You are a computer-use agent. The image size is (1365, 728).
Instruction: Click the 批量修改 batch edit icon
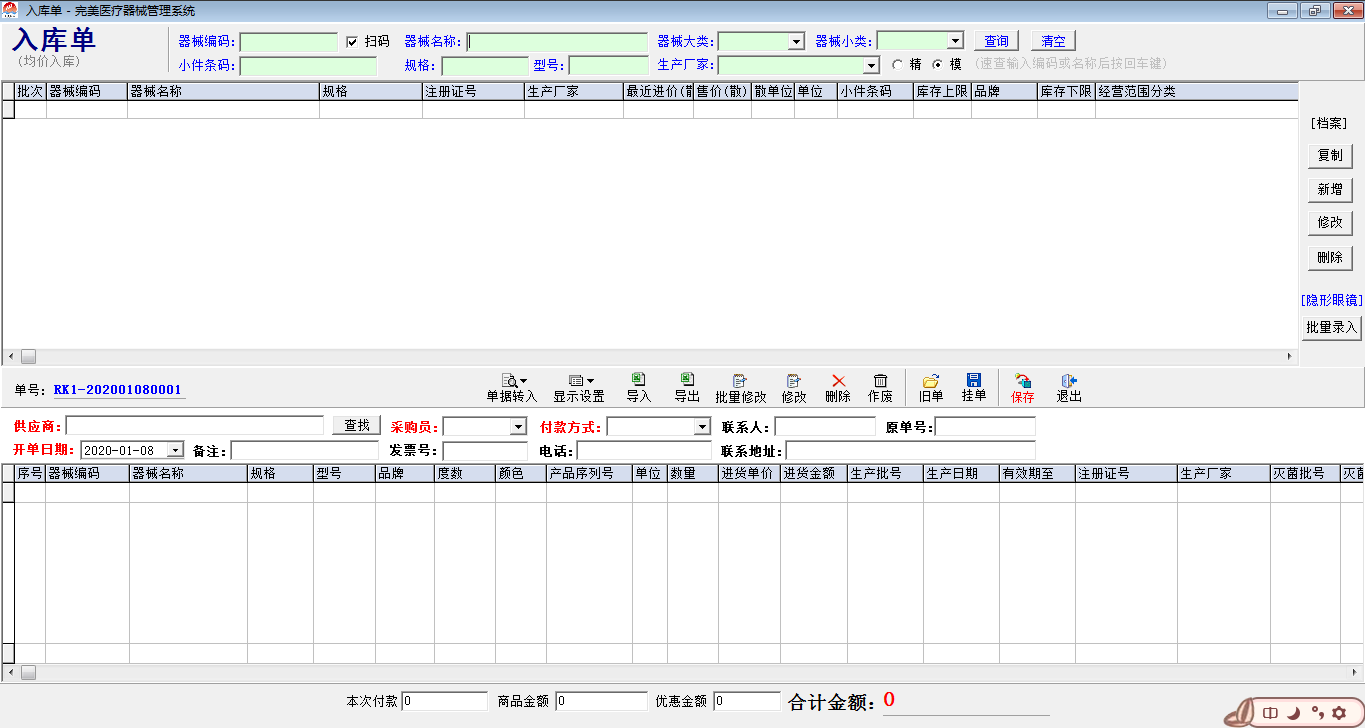(x=740, y=381)
